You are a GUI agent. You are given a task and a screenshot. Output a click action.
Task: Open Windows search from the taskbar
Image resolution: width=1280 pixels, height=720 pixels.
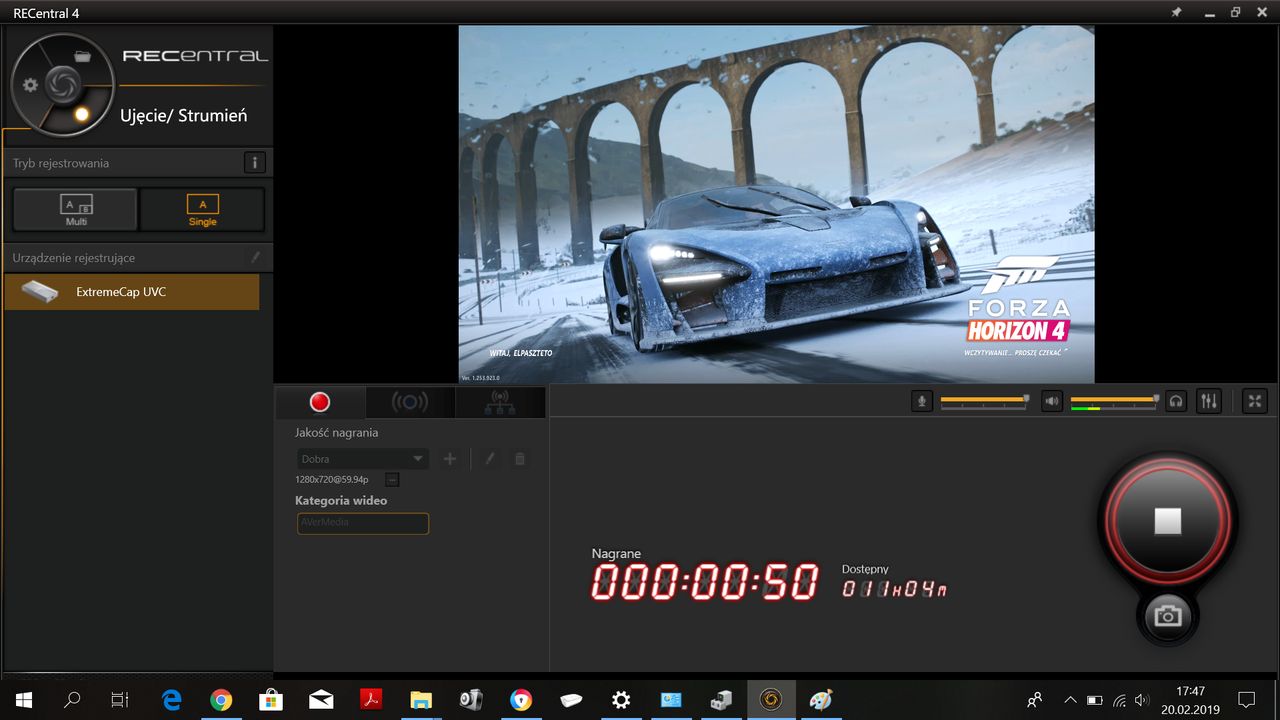tap(72, 700)
